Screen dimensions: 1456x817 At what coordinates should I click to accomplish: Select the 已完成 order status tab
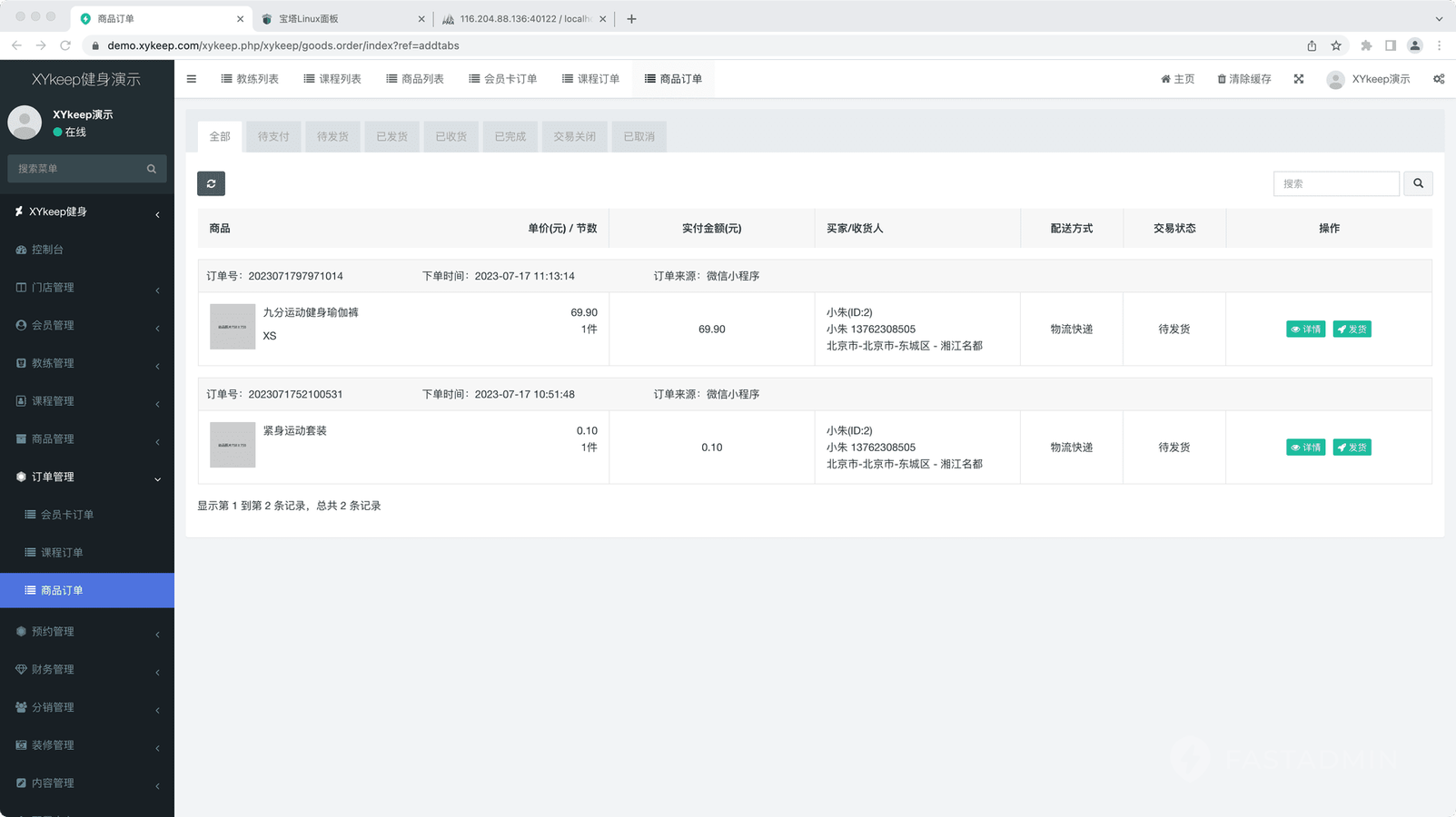(510, 137)
